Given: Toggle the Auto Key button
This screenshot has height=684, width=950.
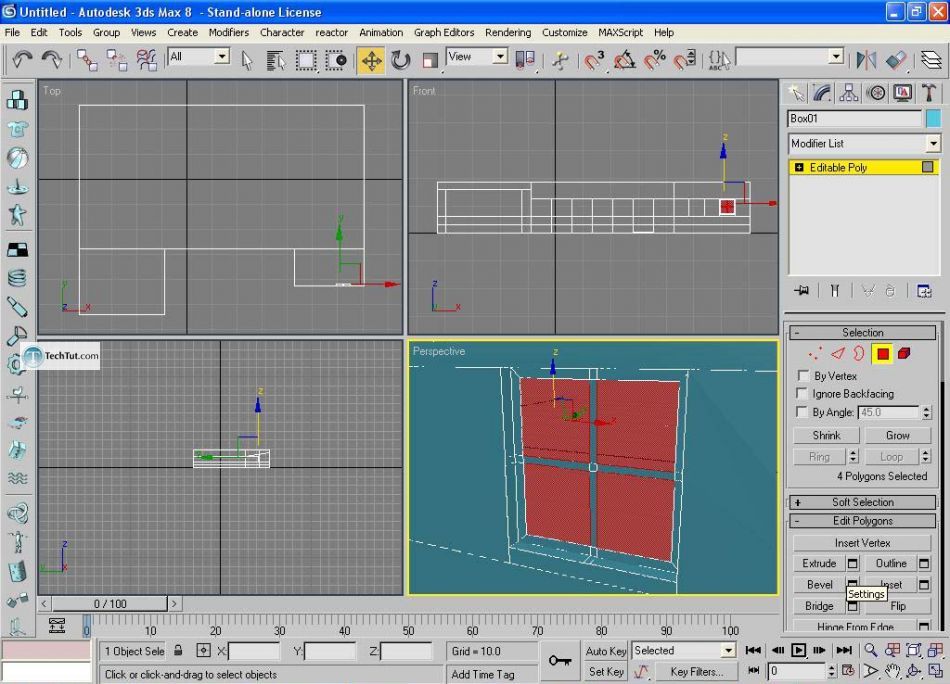Looking at the screenshot, I should 605,651.
